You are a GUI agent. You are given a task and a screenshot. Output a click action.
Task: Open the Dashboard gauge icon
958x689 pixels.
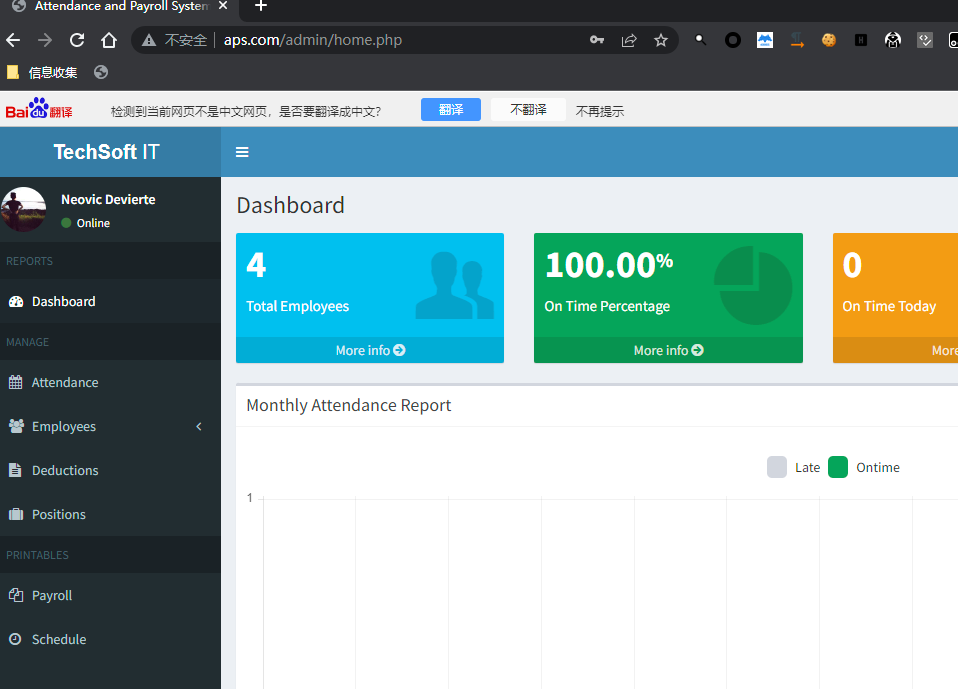[x=16, y=302]
